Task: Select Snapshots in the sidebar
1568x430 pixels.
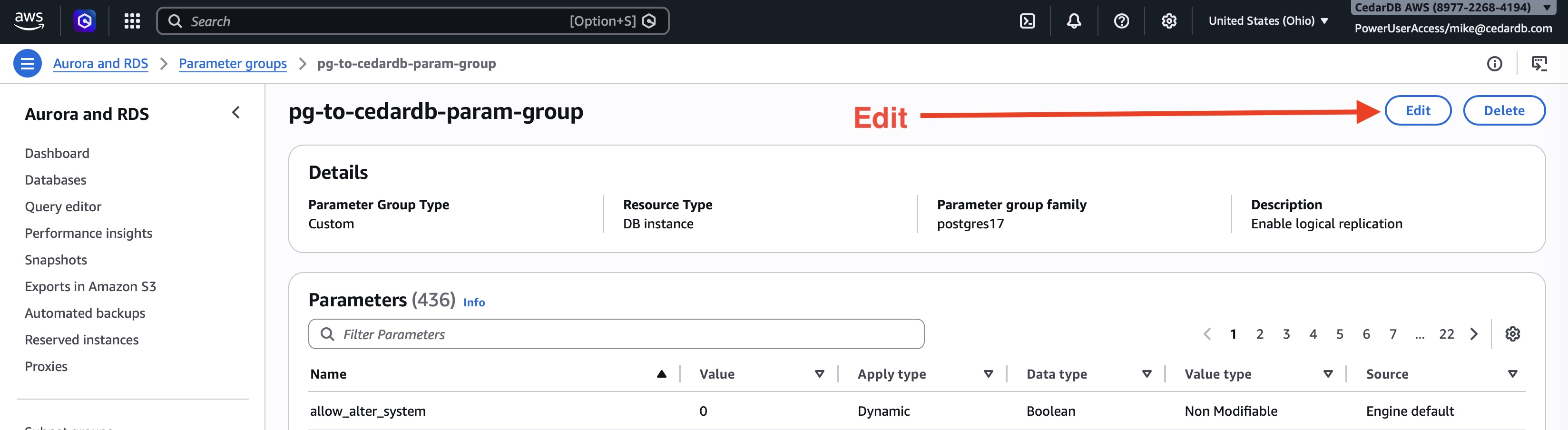Action: [x=55, y=260]
